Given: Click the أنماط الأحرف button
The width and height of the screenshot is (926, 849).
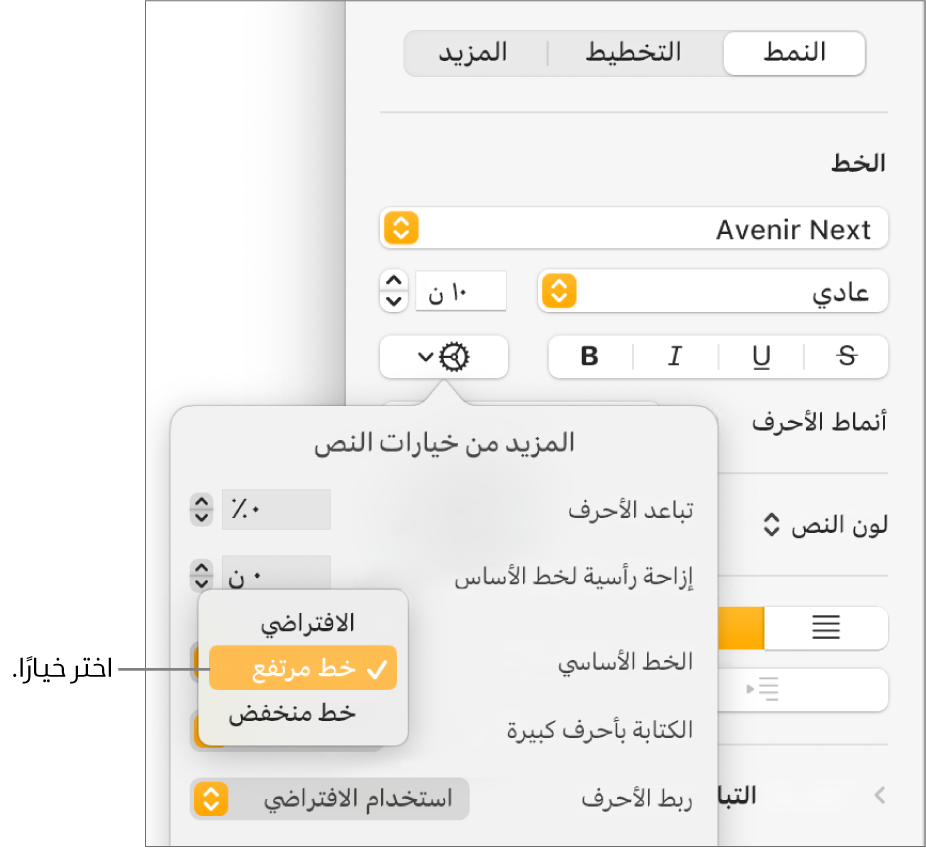Looking at the screenshot, I should coord(819,421).
